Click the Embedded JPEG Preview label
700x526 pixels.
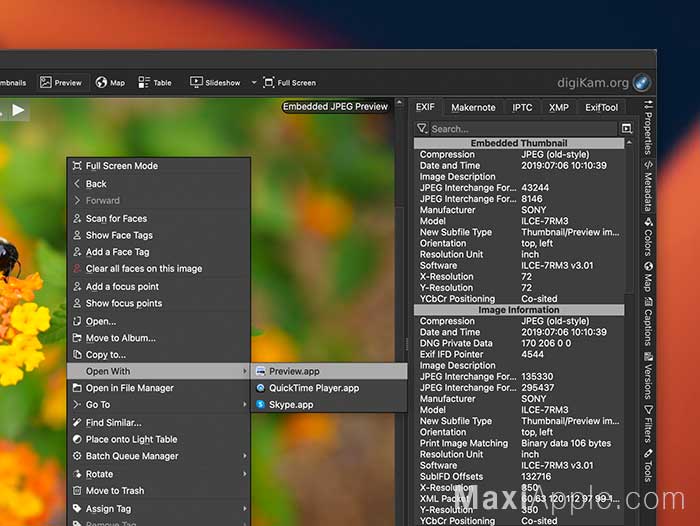click(x=335, y=107)
